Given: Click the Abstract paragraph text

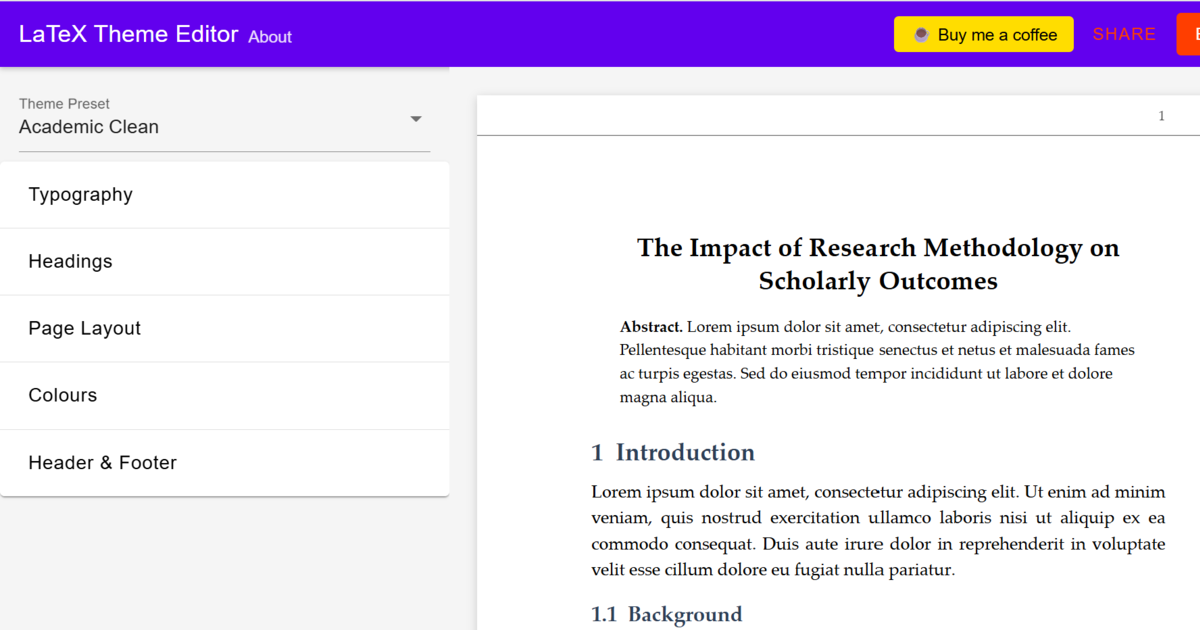Looking at the screenshot, I should 877,362.
